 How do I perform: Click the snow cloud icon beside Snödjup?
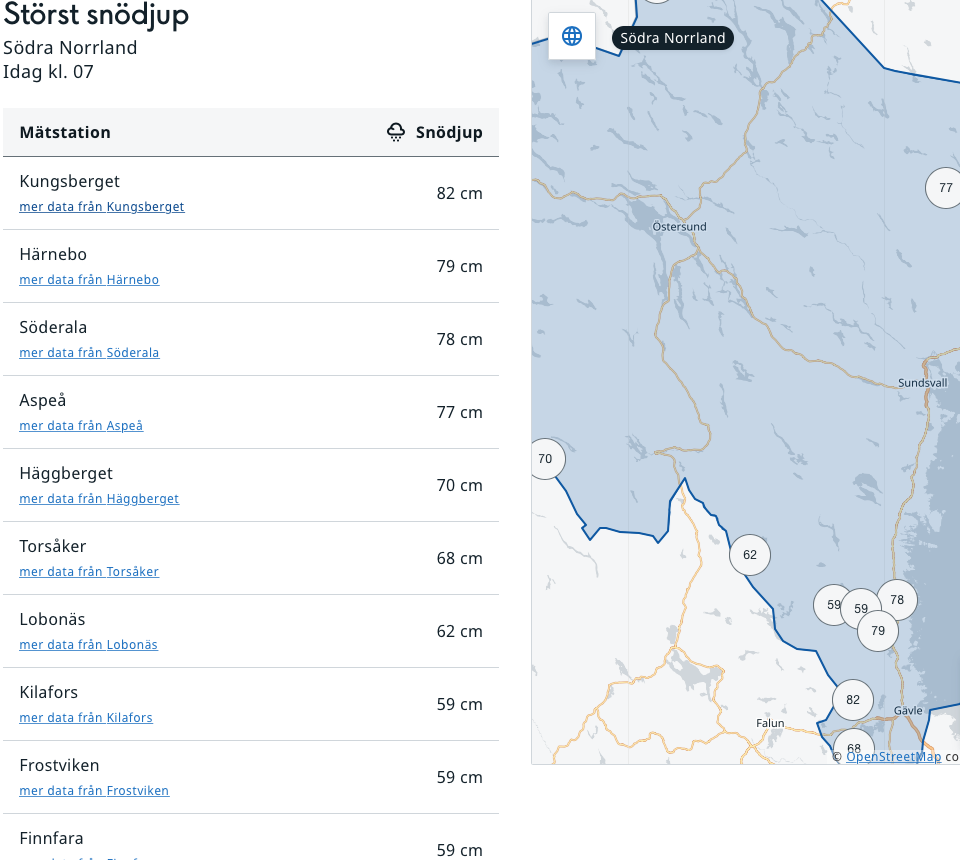click(396, 132)
